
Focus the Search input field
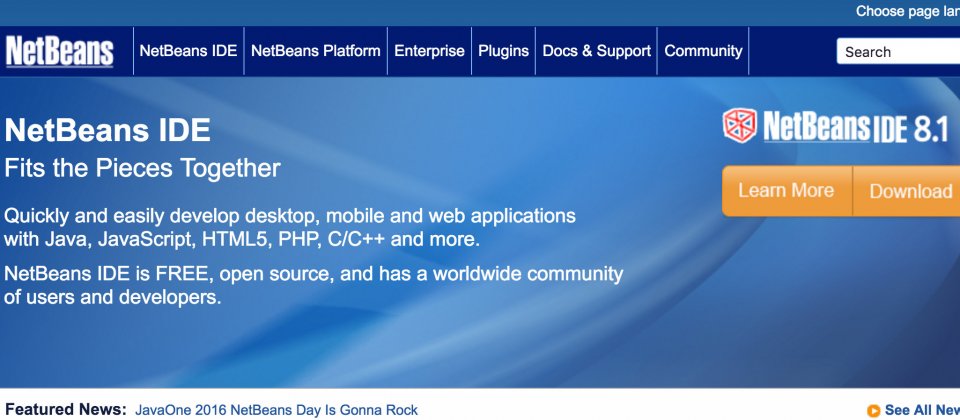coord(898,51)
